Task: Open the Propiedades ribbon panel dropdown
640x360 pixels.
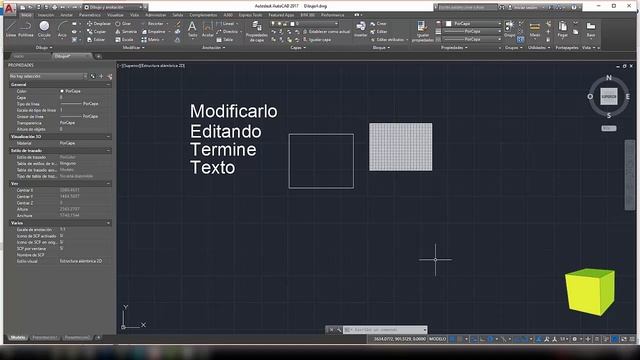Action: point(454,48)
